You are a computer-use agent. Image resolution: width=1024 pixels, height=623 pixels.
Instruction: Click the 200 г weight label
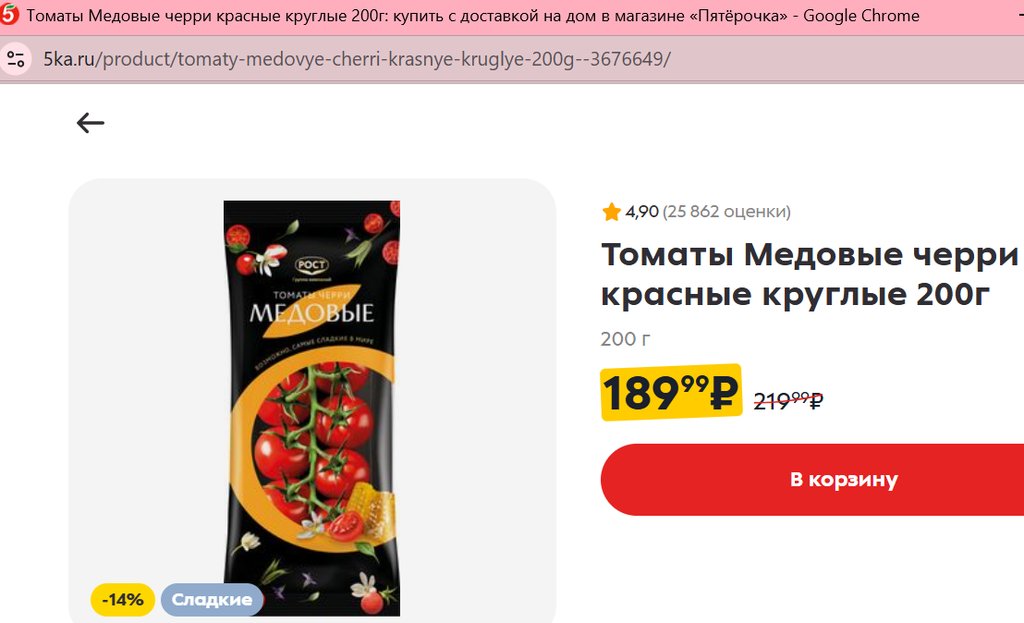click(x=626, y=339)
